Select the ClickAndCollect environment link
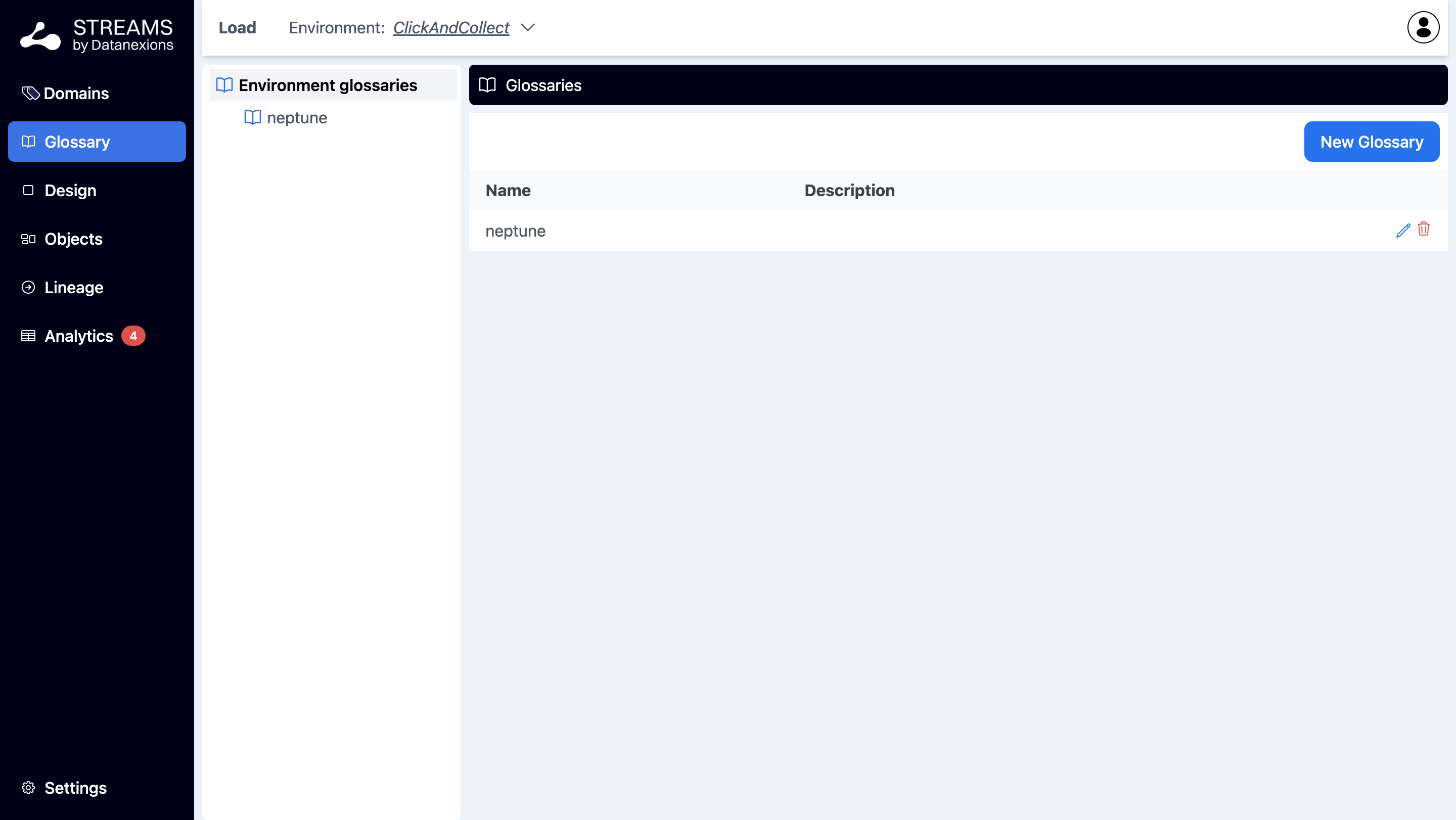1456x820 pixels. coord(450,27)
